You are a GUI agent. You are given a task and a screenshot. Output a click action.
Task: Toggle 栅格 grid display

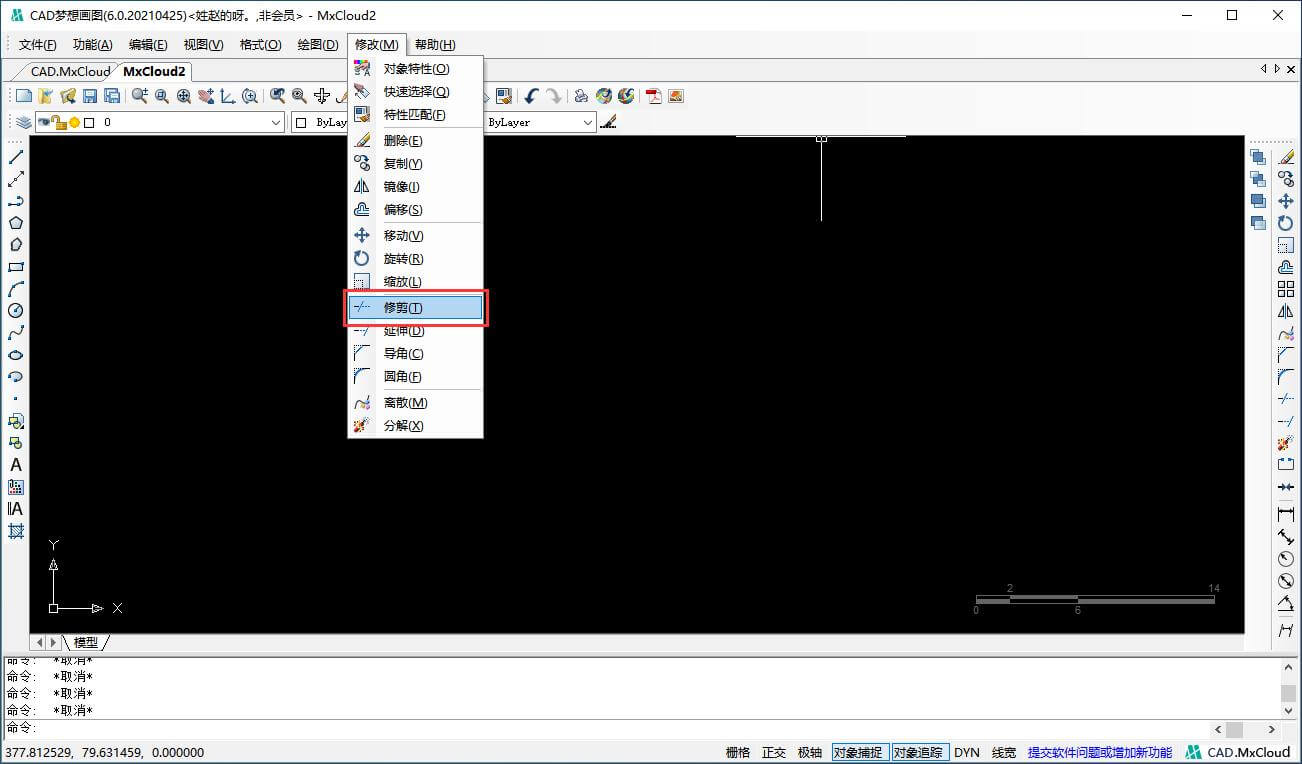738,752
